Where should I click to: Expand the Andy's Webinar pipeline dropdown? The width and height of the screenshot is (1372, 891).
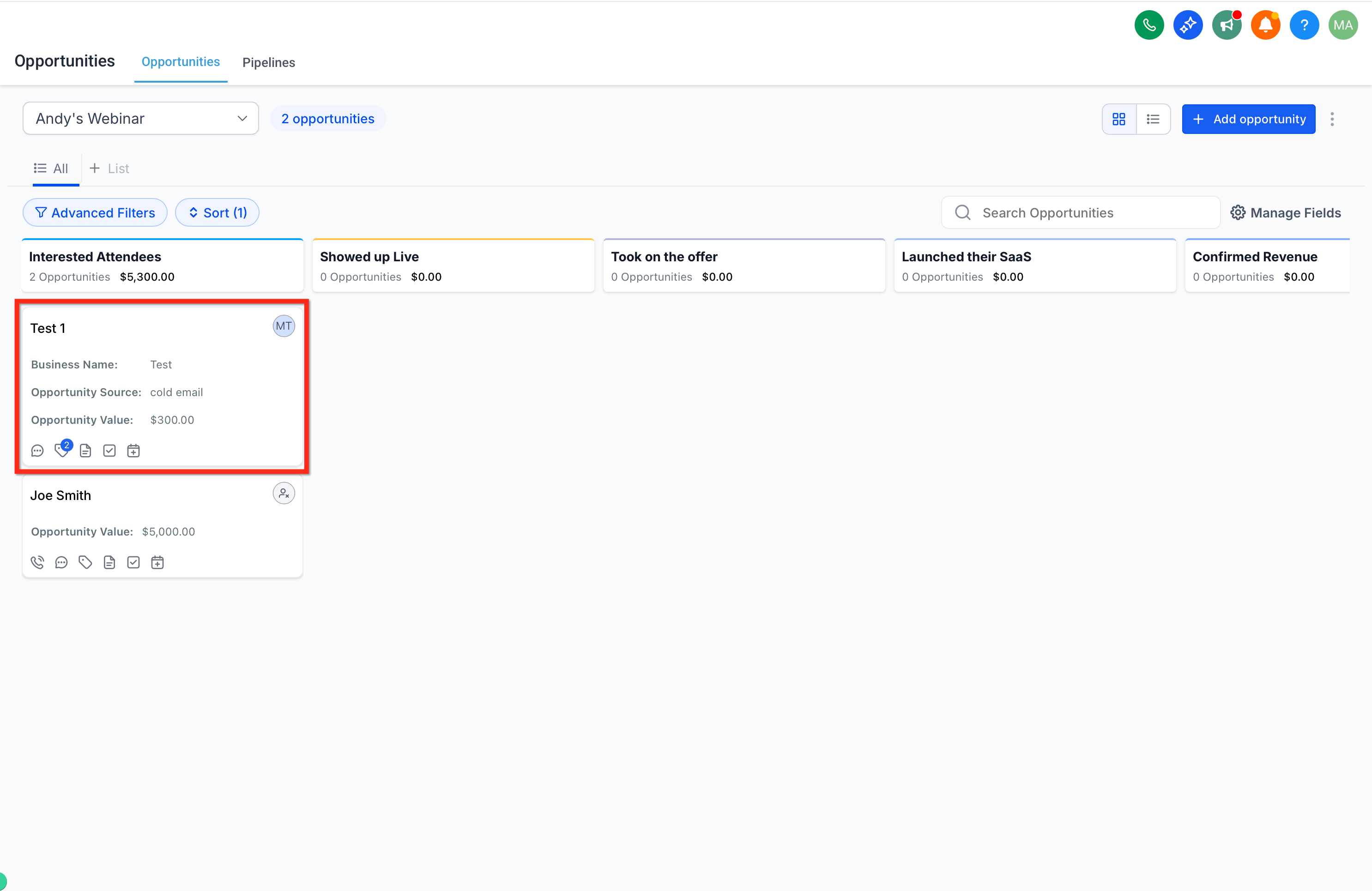141,119
